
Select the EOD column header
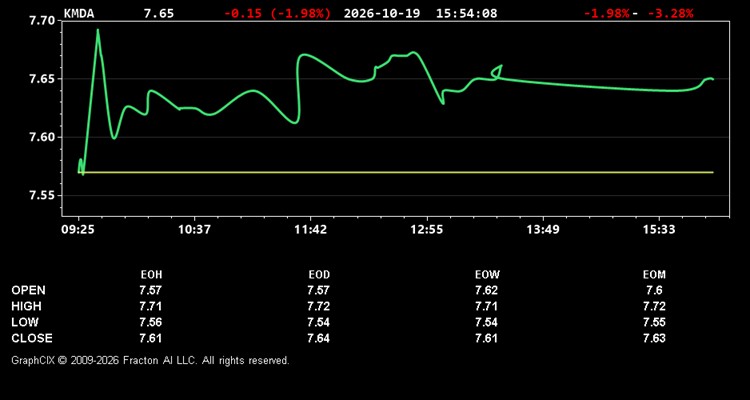pyautogui.click(x=319, y=275)
